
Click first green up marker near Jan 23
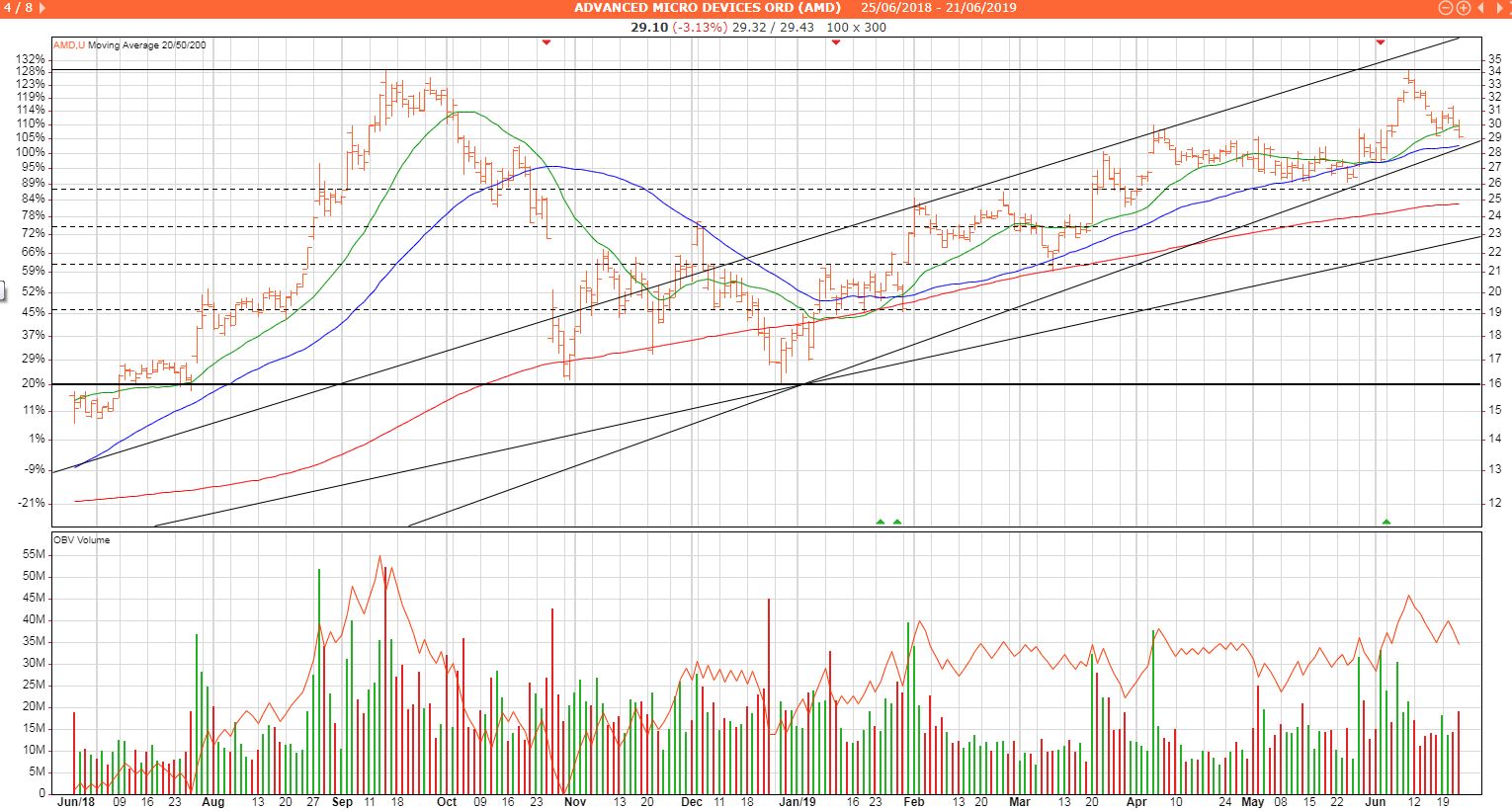[x=880, y=522]
